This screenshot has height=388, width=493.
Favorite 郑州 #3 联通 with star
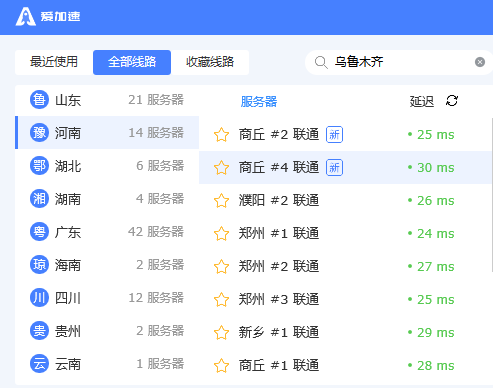coord(221,300)
